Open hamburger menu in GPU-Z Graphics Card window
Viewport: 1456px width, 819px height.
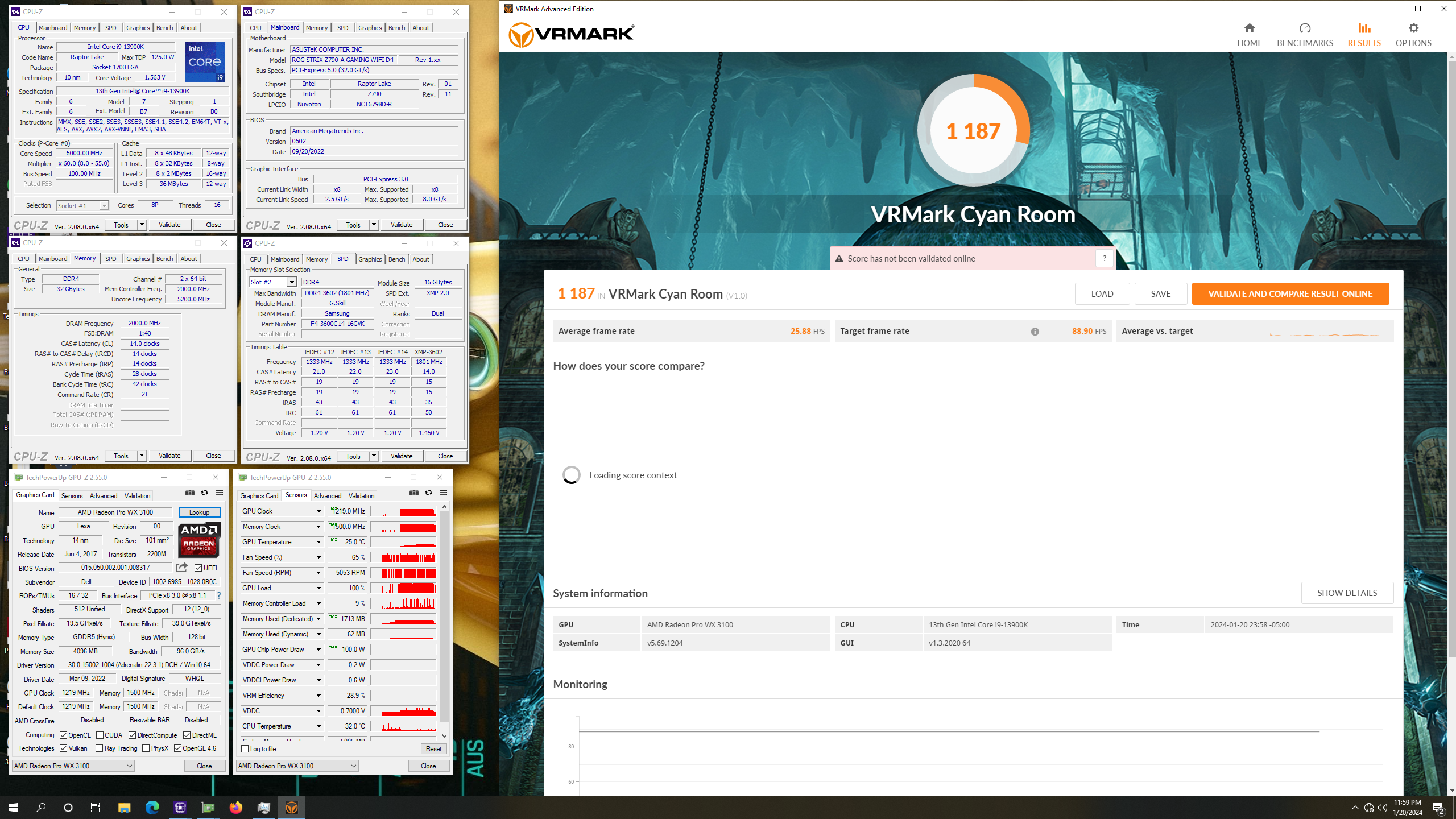[x=219, y=493]
